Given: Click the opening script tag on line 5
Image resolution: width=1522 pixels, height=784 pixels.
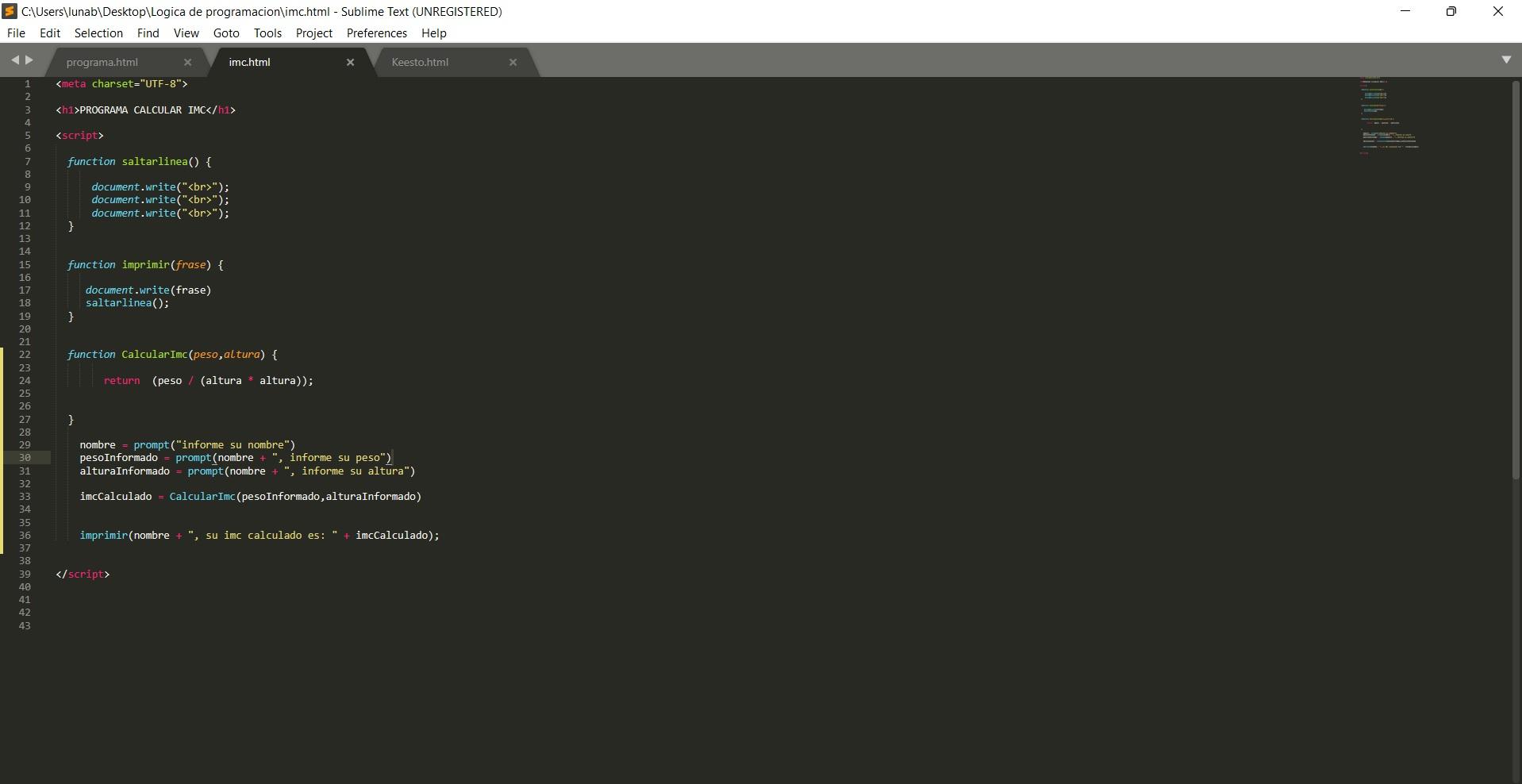Looking at the screenshot, I should (x=79, y=136).
